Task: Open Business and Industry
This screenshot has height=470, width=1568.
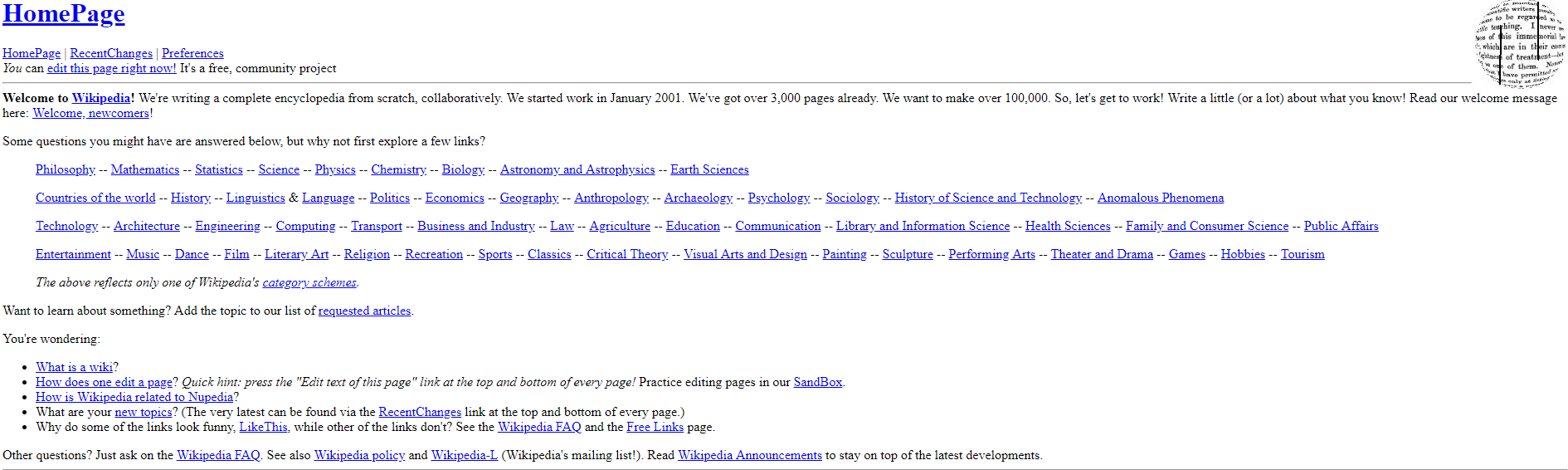Action: [x=476, y=226]
